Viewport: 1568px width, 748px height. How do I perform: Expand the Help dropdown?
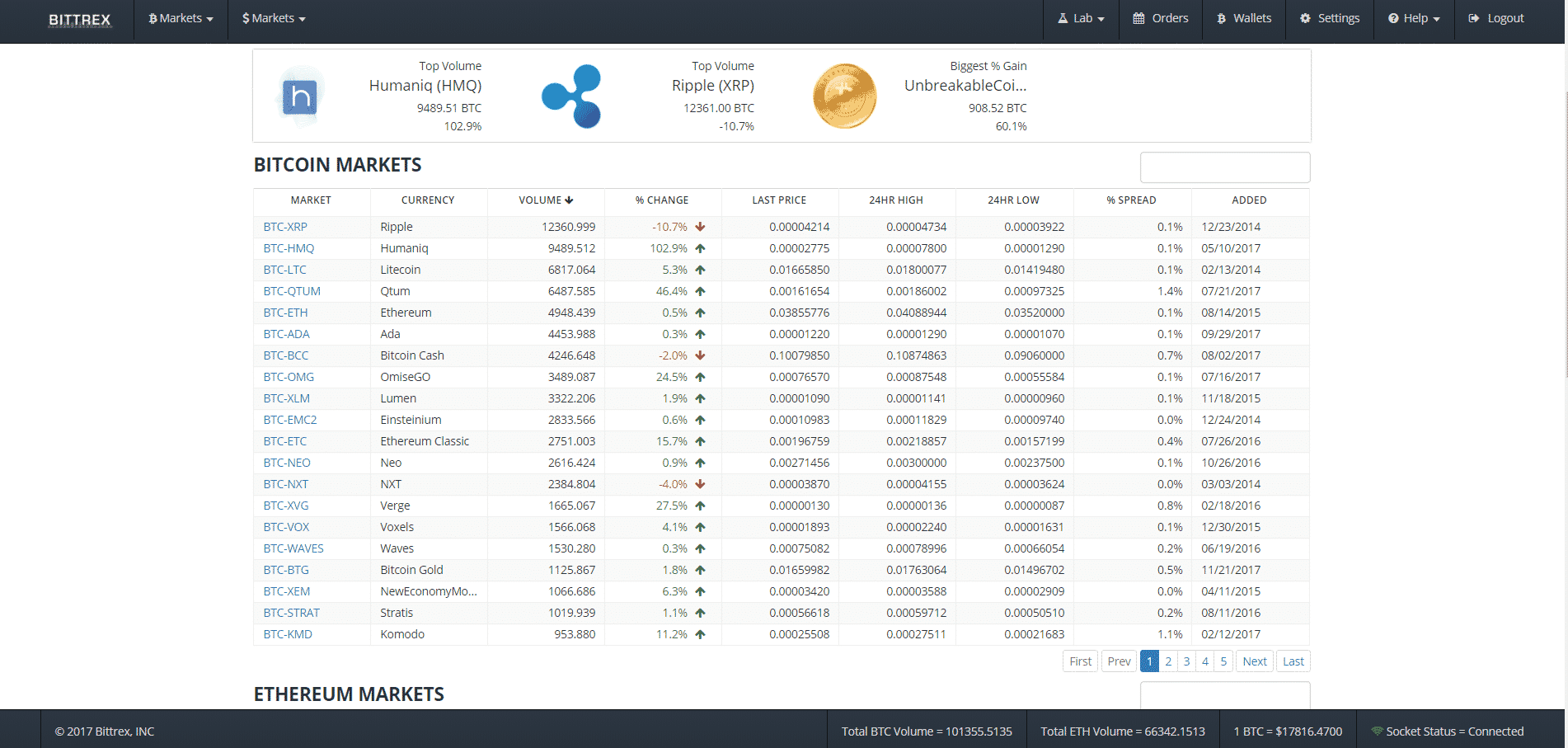point(1414,18)
